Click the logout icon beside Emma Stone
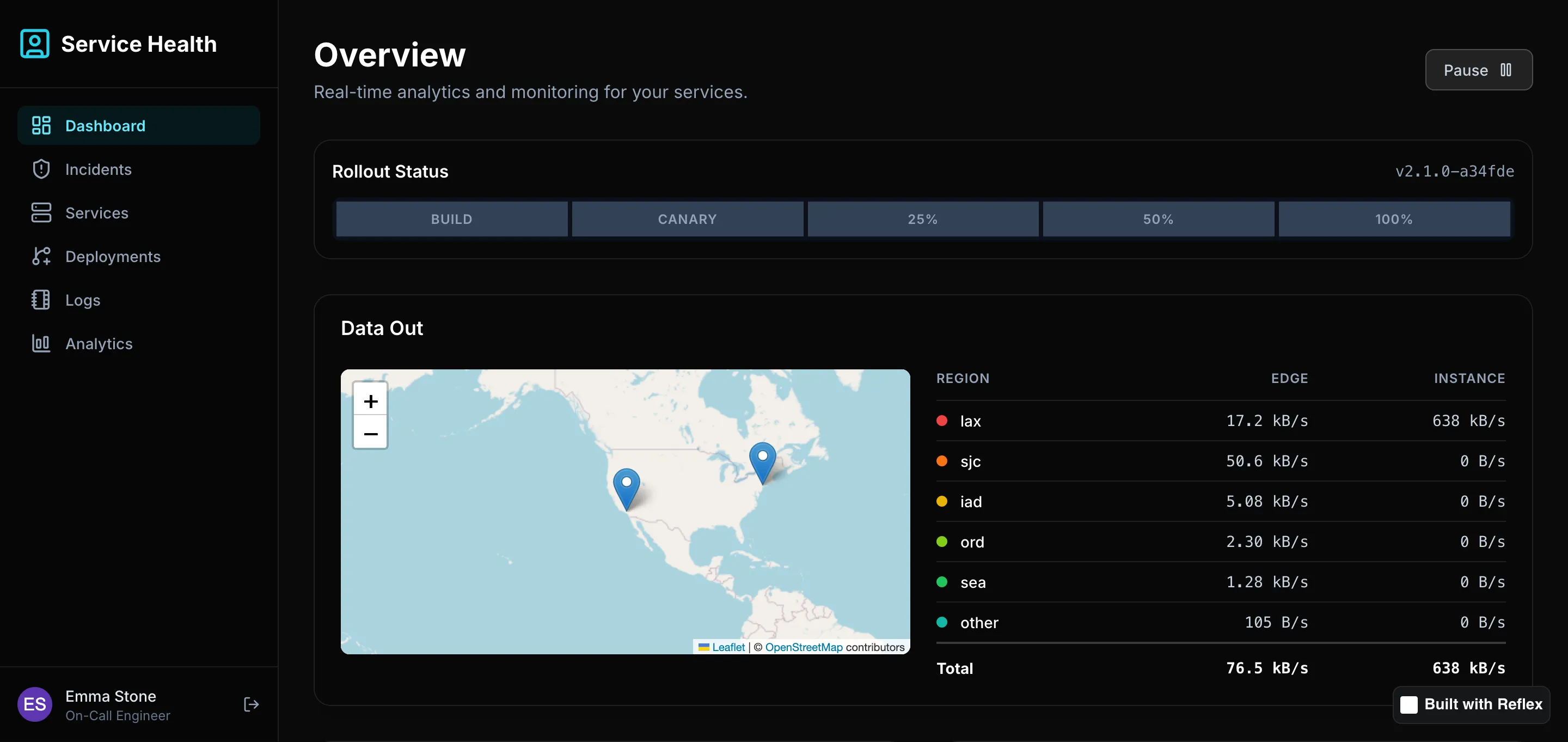 pos(251,705)
